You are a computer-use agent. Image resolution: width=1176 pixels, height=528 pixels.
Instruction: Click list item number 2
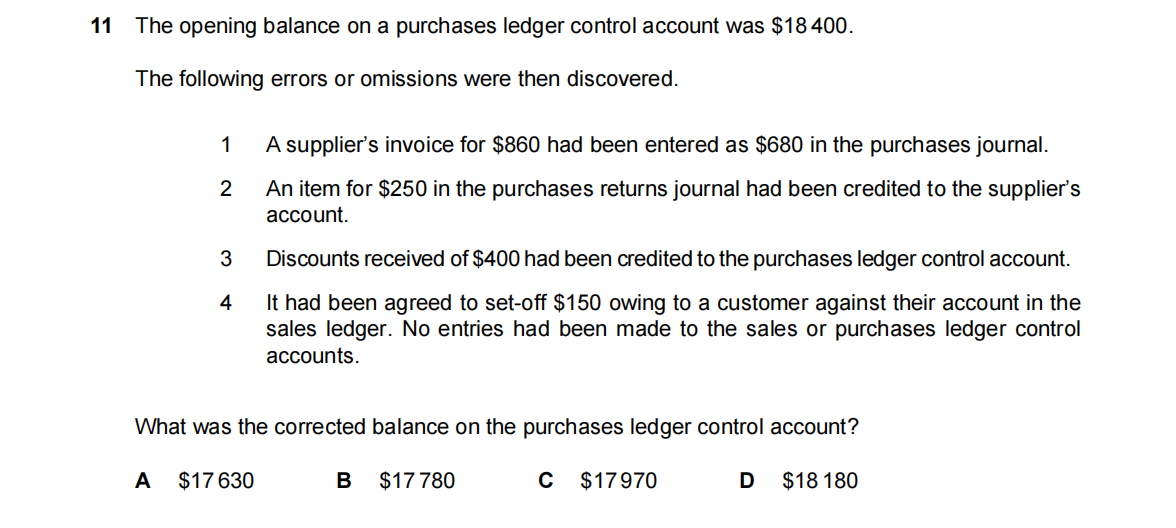click(226, 189)
